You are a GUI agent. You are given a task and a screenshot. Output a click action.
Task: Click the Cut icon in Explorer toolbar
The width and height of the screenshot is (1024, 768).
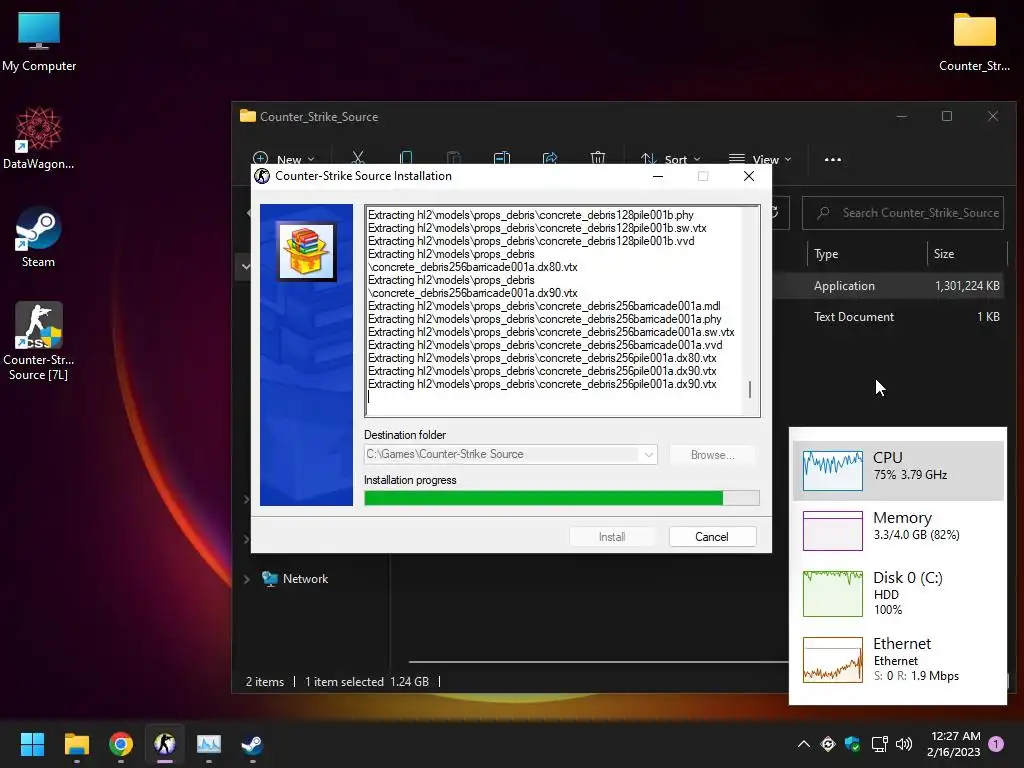click(x=358, y=158)
